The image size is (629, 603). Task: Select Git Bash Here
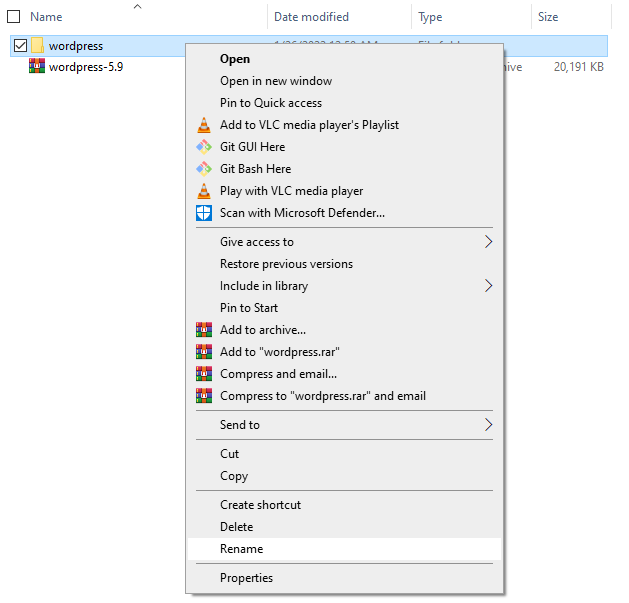coord(344,169)
